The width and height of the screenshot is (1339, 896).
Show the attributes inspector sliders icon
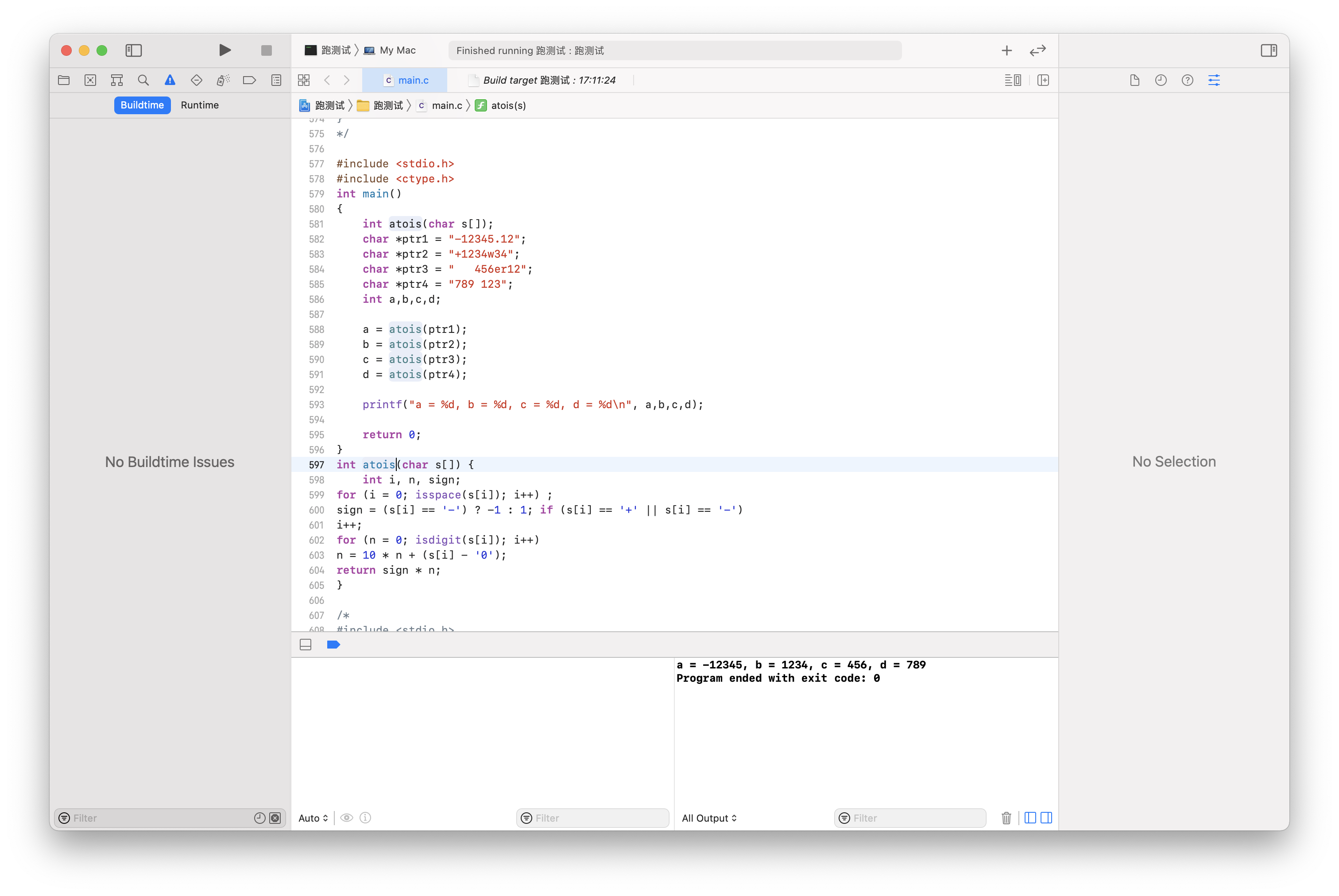pos(1214,80)
